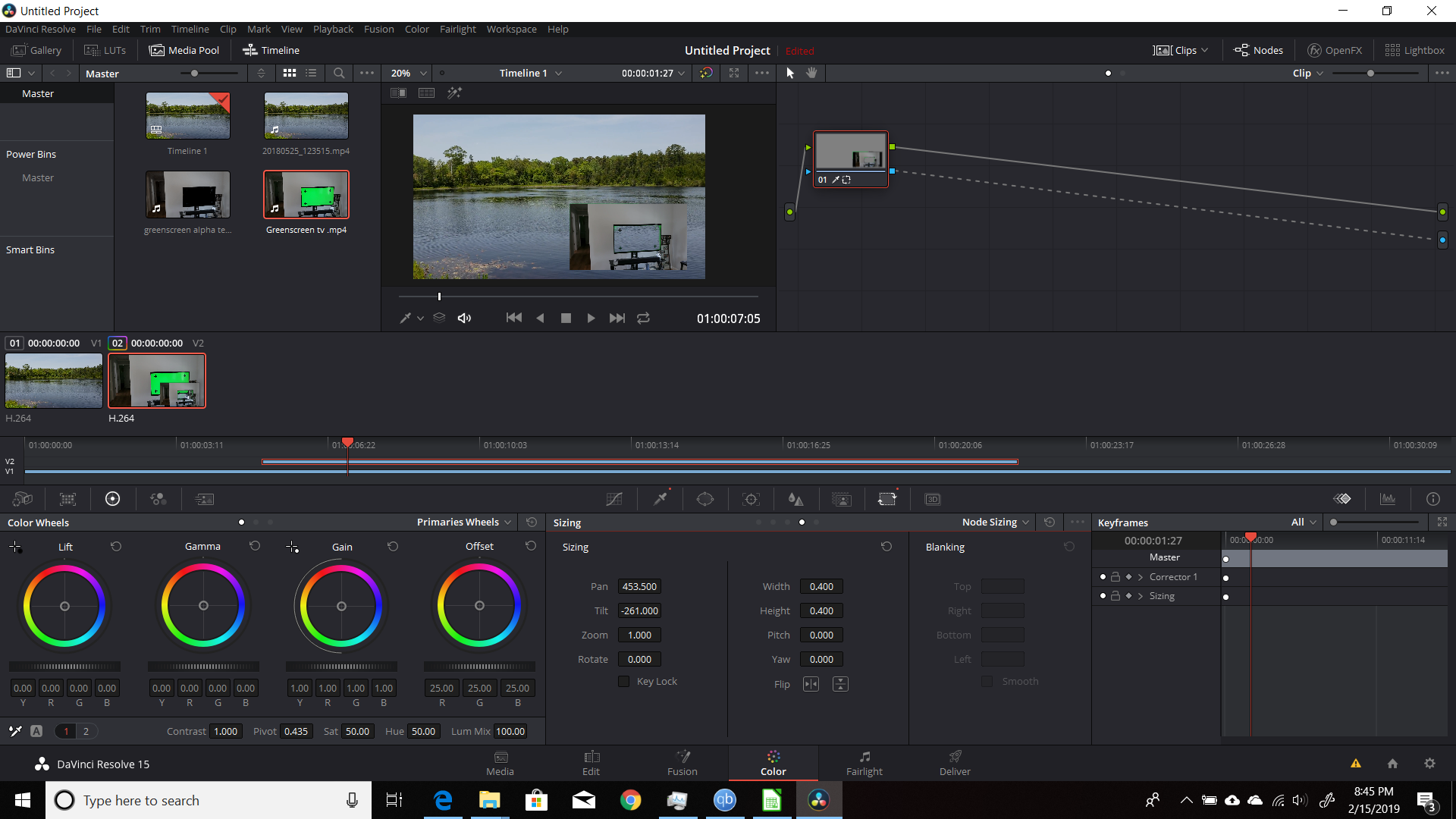
Task: Select the Sizing palette icon
Action: [x=887, y=499]
